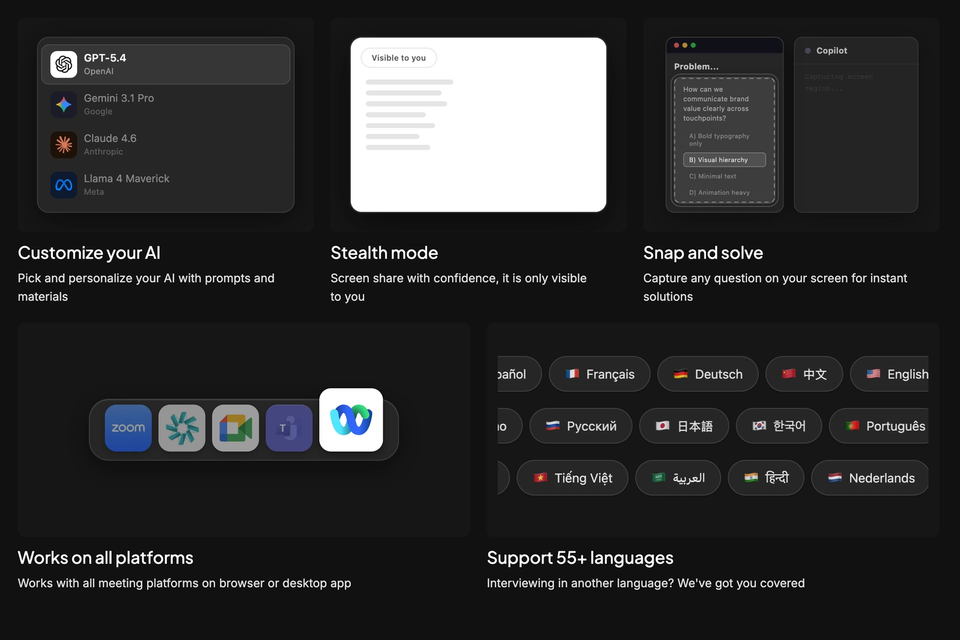Select the Deutsch language pill
The height and width of the screenshot is (640, 960).
[708, 374]
